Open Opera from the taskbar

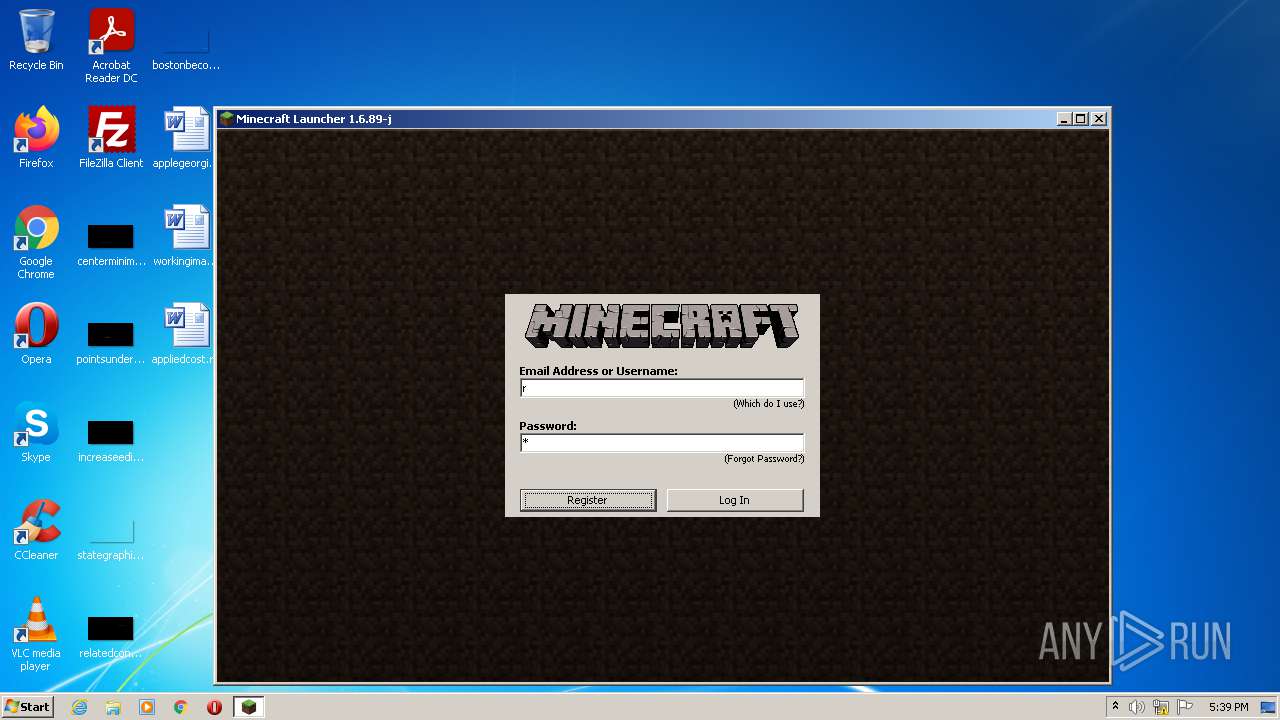pyautogui.click(x=214, y=707)
